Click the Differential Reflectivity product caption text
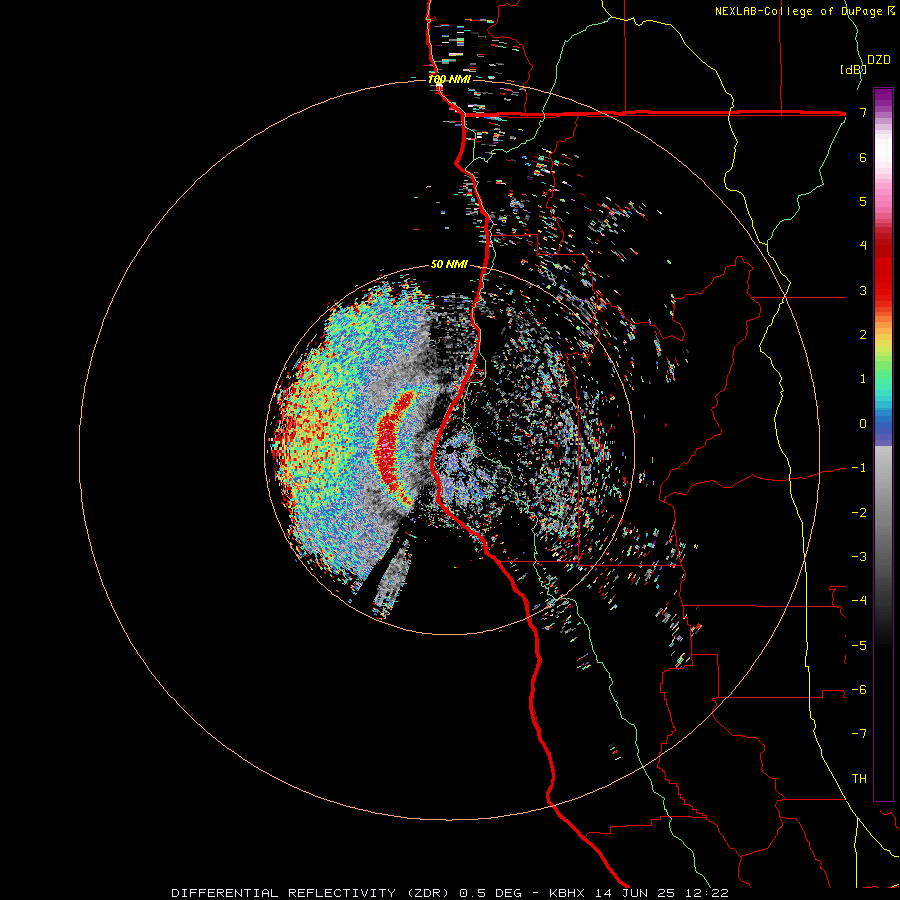This screenshot has width=900, height=900. tap(450, 893)
